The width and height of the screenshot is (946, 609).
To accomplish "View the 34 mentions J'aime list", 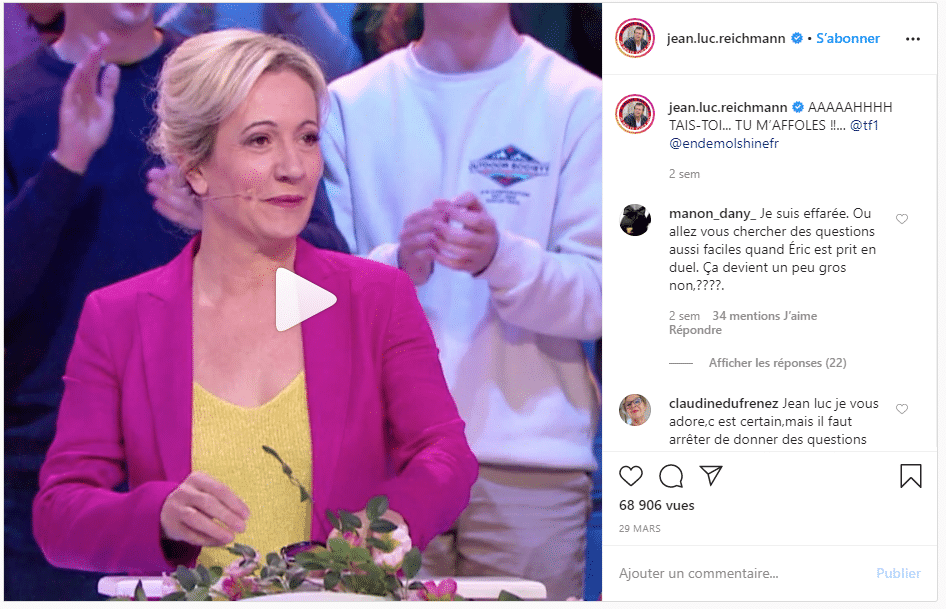I will coord(764,316).
